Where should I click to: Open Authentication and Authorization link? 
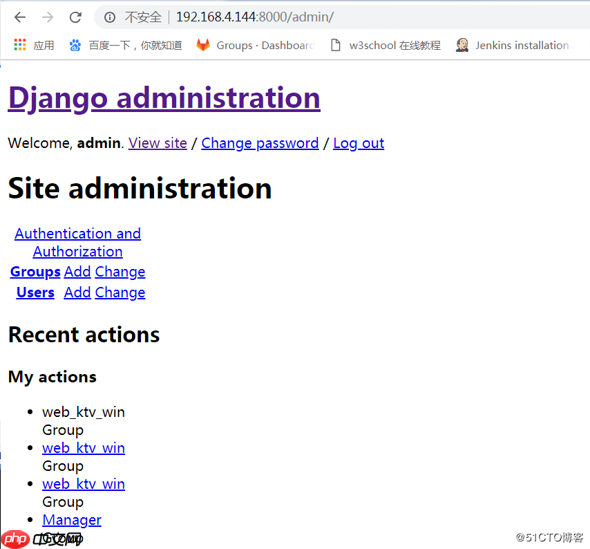(x=78, y=243)
